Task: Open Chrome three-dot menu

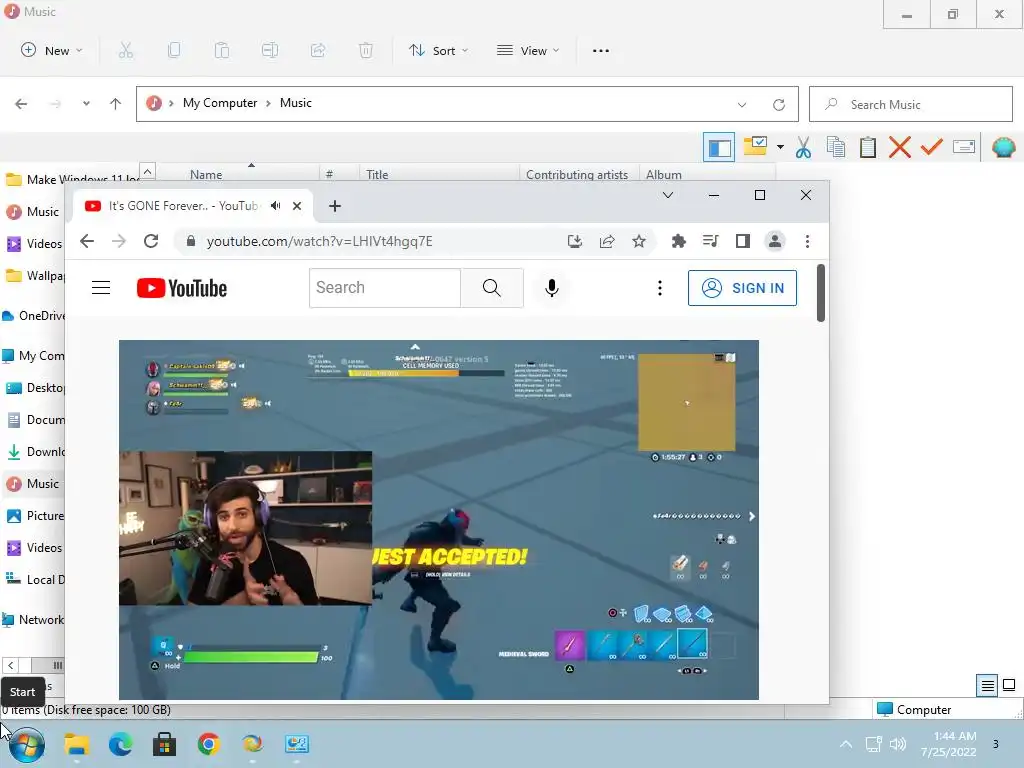Action: [807, 242]
